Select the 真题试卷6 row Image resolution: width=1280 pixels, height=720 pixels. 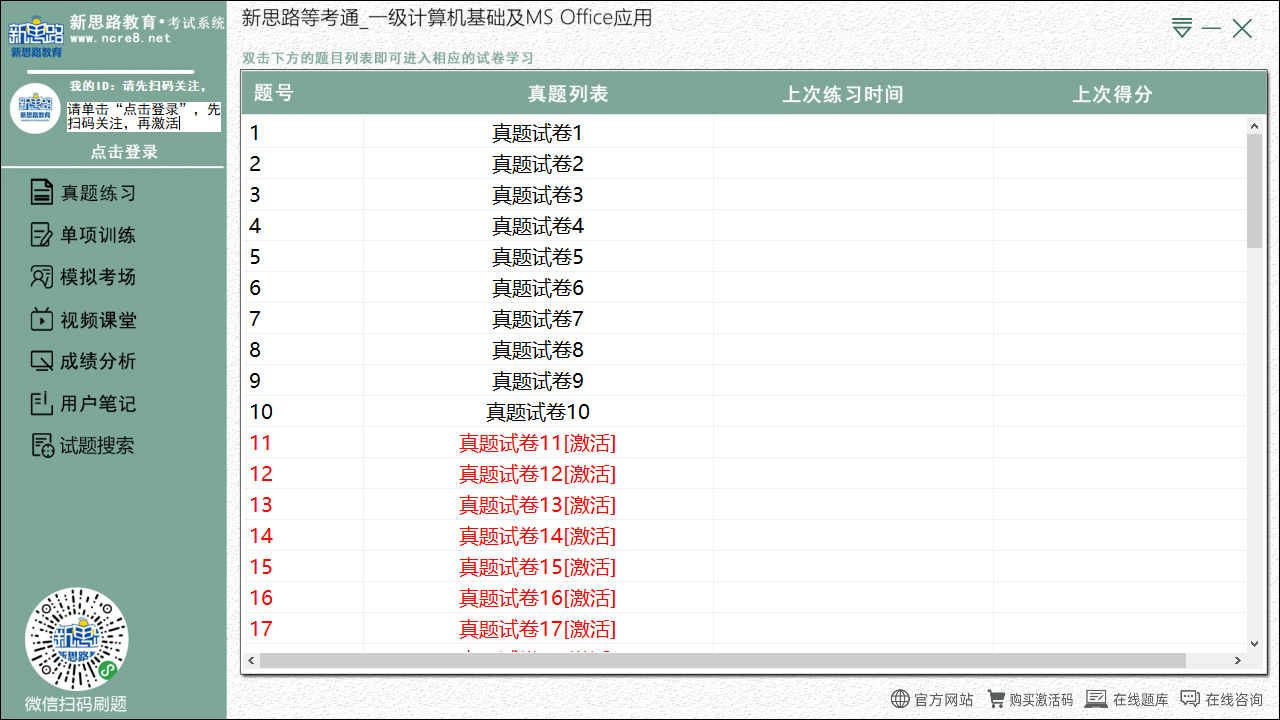pos(745,288)
